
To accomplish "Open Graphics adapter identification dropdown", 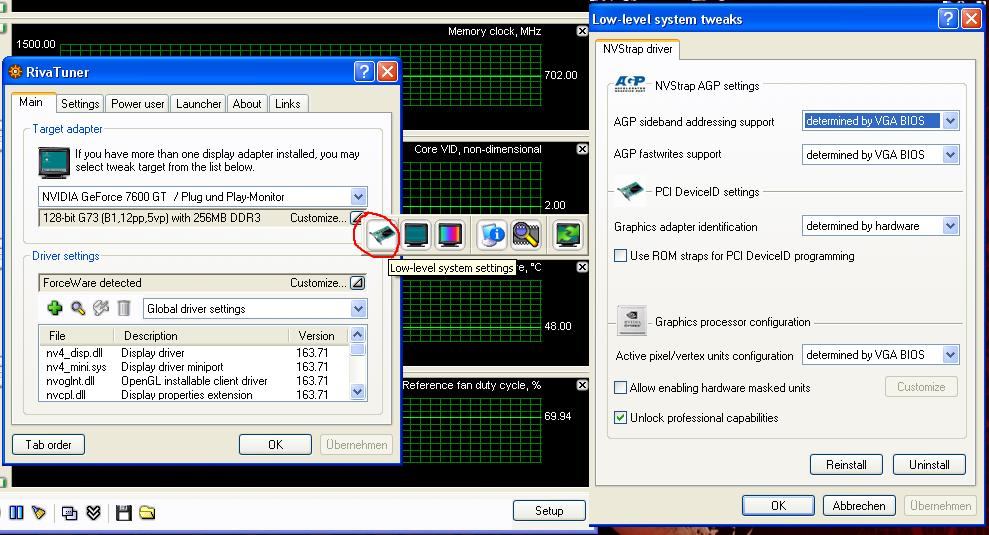I will pos(951,226).
